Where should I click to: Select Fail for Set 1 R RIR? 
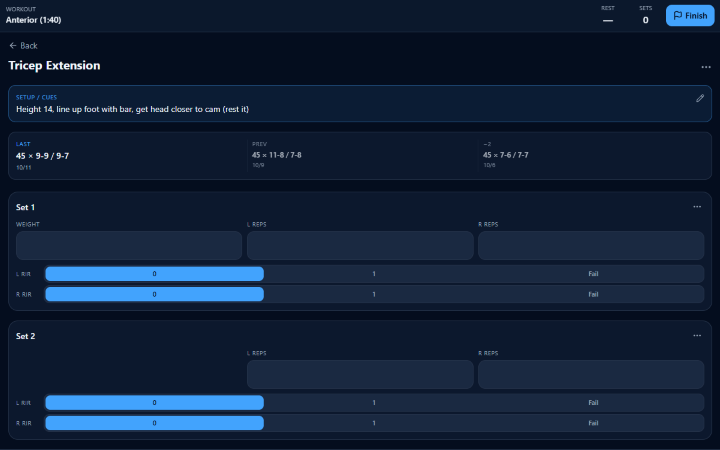point(593,294)
